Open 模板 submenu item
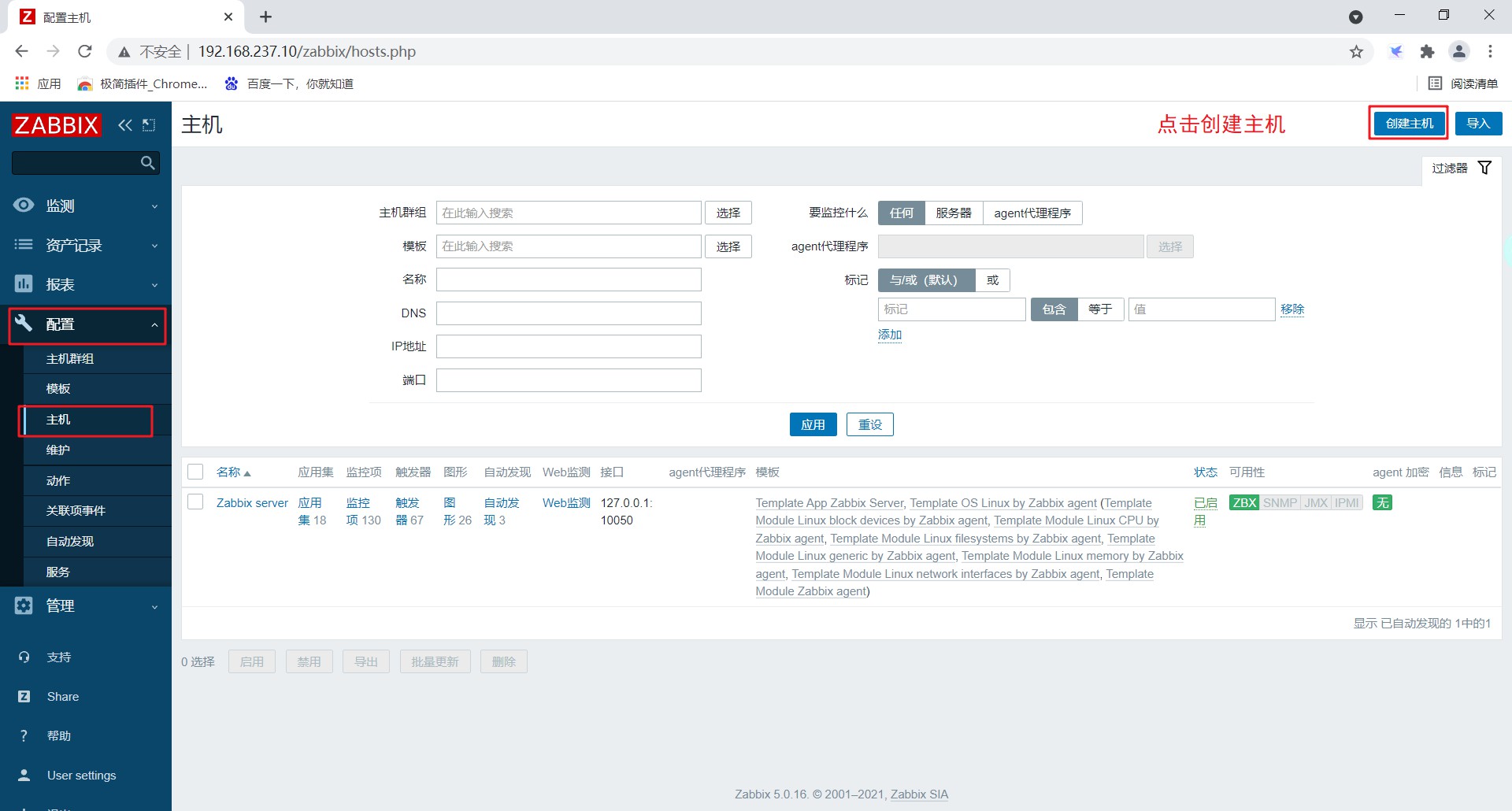This screenshot has height=811, width=1512. pos(98,388)
